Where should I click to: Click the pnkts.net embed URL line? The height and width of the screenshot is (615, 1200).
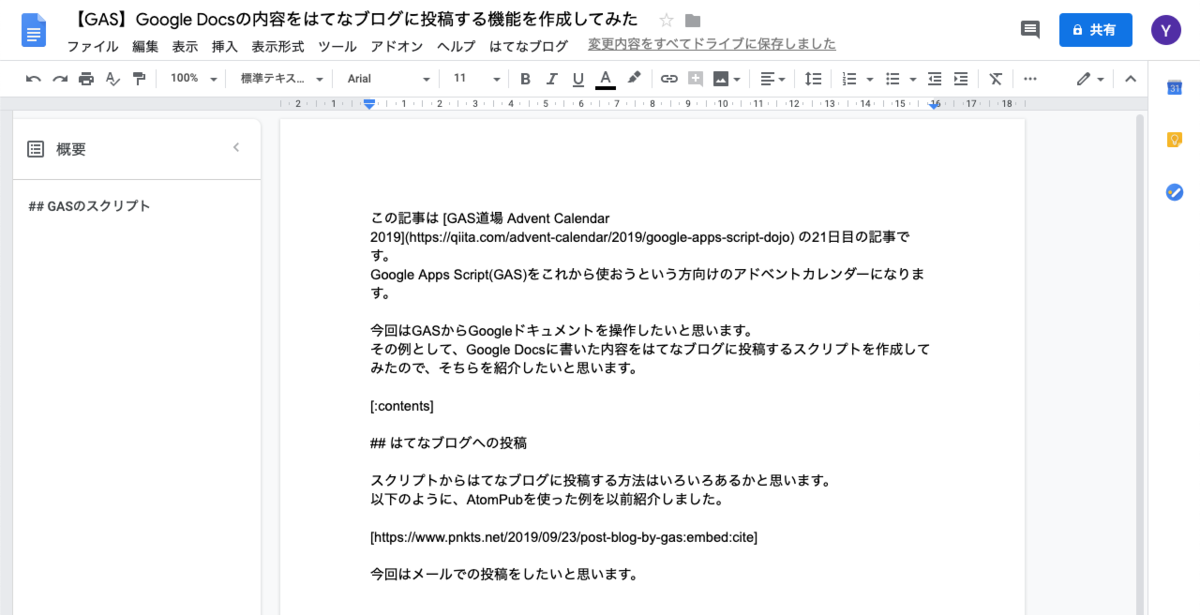pyautogui.click(x=564, y=537)
